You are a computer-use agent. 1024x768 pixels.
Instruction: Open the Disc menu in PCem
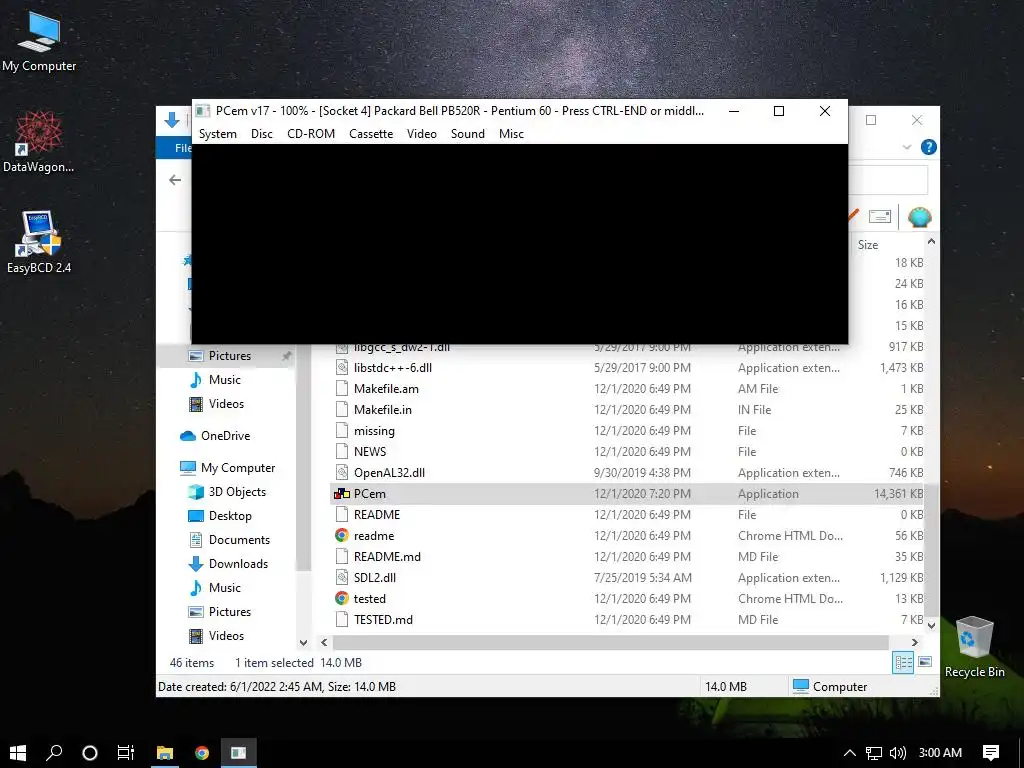coord(261,134)
